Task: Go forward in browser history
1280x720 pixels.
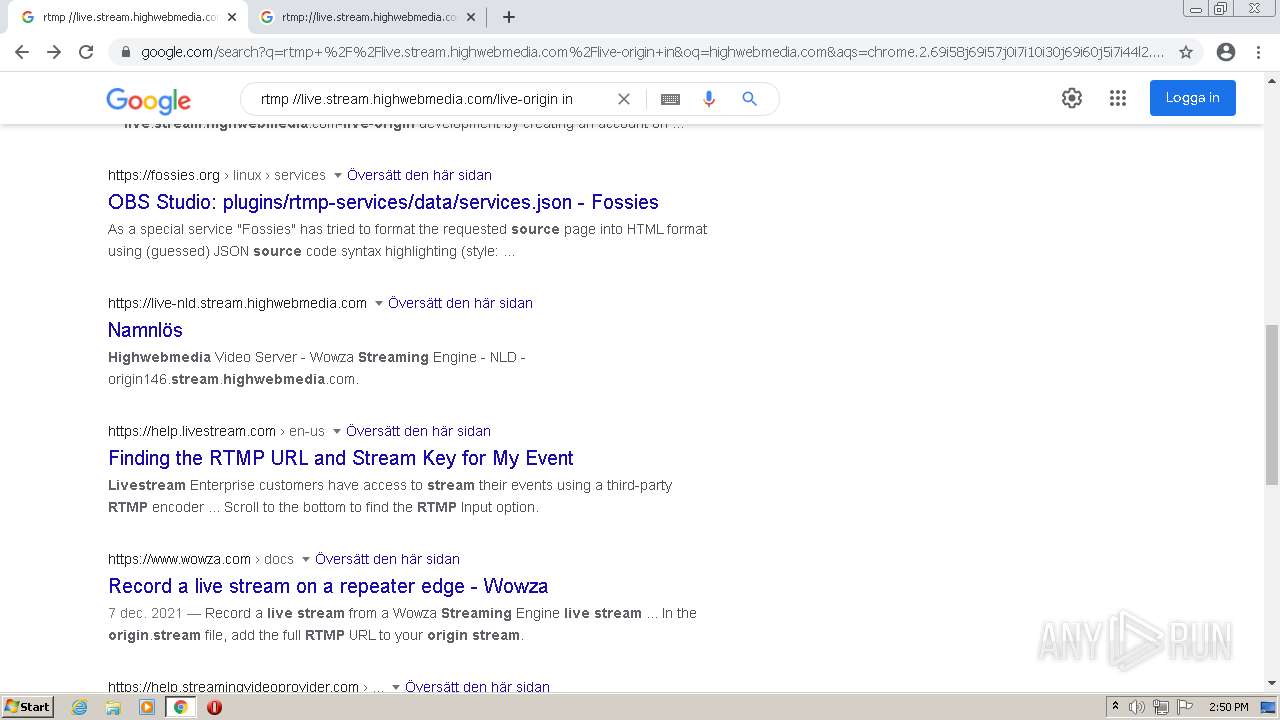Action: [x=54, y=52]
